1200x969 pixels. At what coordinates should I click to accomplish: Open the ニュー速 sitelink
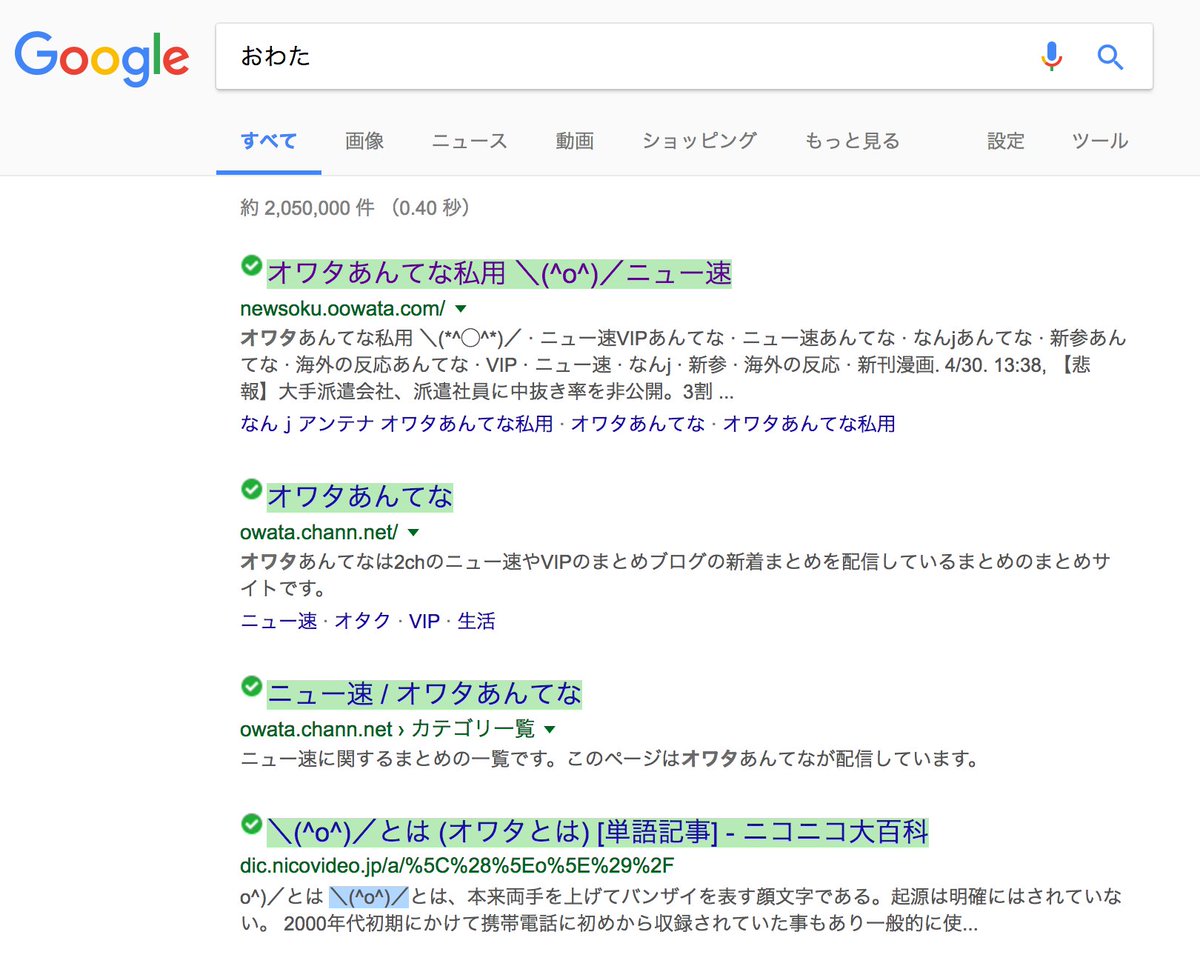279,621
